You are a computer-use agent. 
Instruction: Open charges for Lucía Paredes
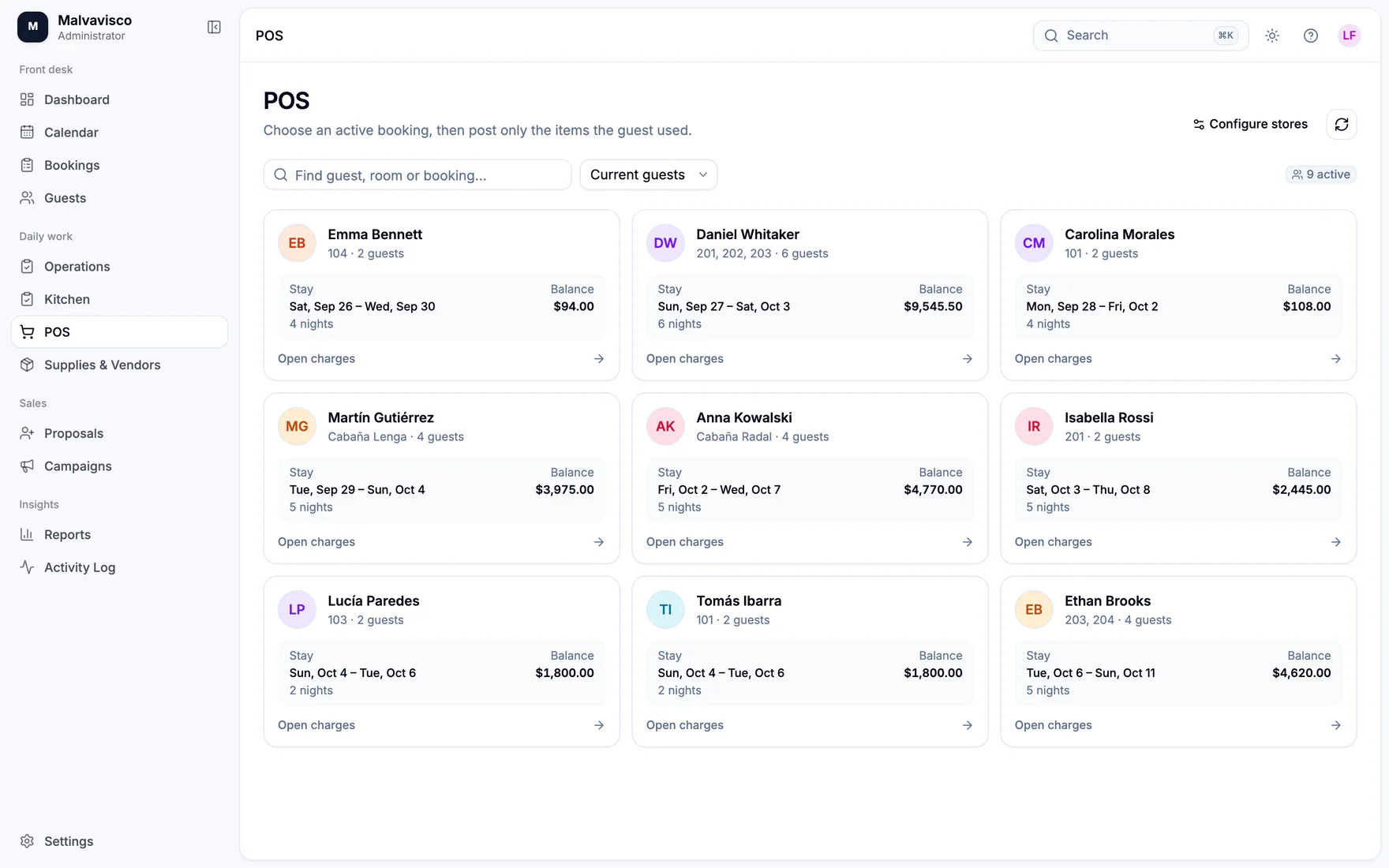441,725
